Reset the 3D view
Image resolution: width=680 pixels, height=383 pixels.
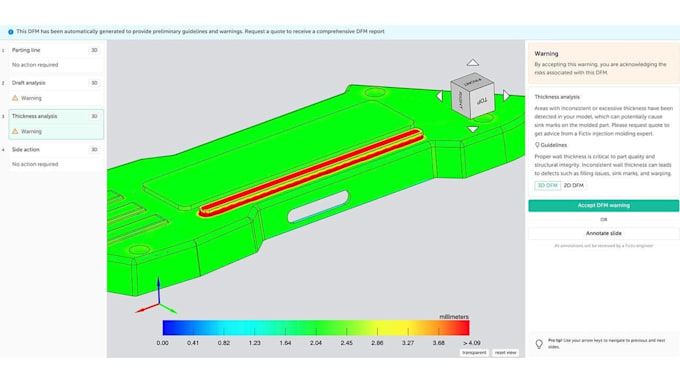tap(505, 353)
